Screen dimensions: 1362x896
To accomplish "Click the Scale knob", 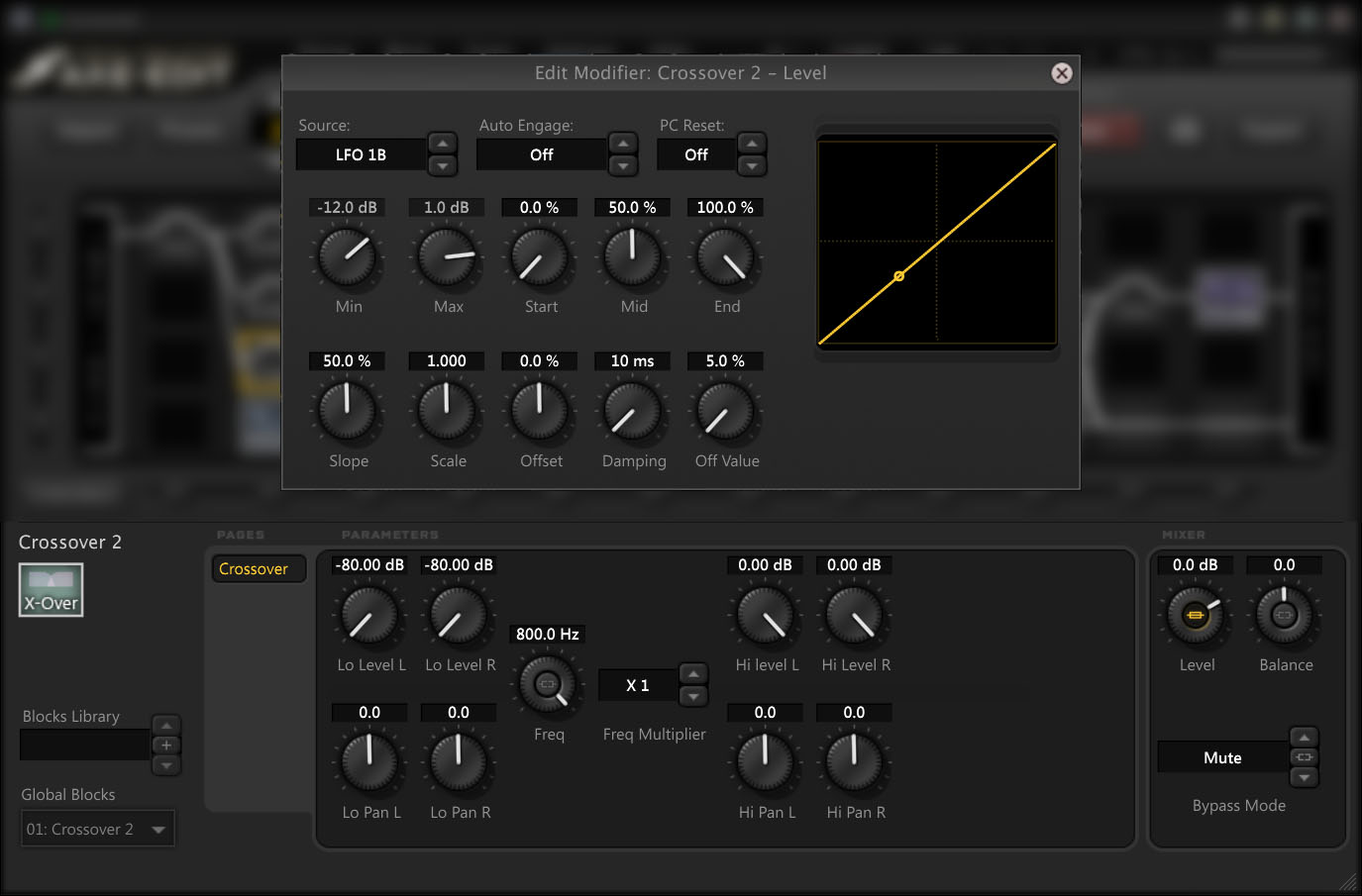I will 447,411.
